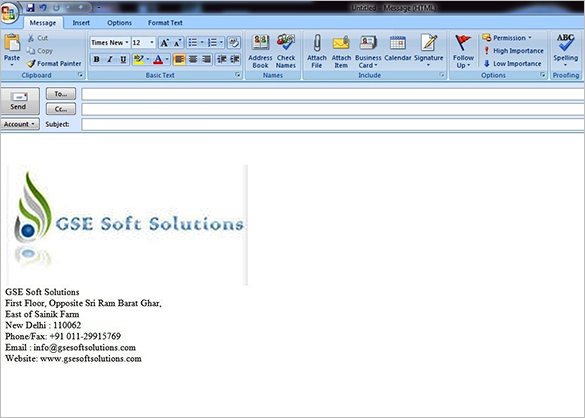Switch to the Insert tab
The height and width of the screenshot is (418, 585).
pyautogui.click(x=81, y=23)
